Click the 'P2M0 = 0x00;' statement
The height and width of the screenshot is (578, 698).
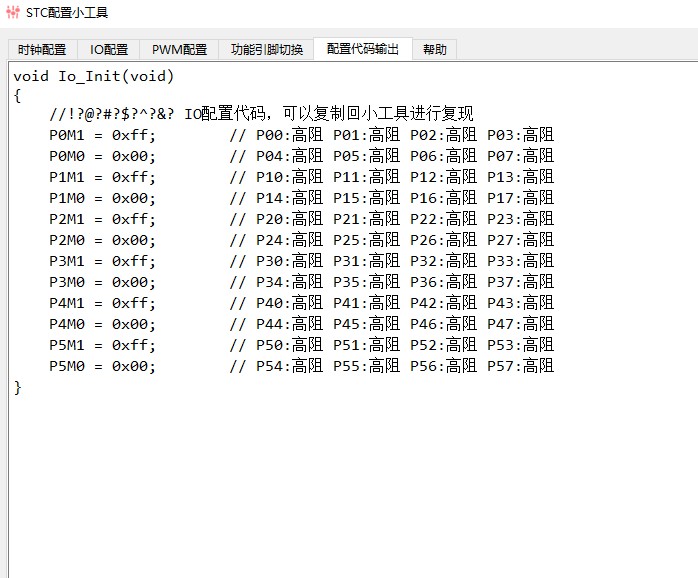102,240
